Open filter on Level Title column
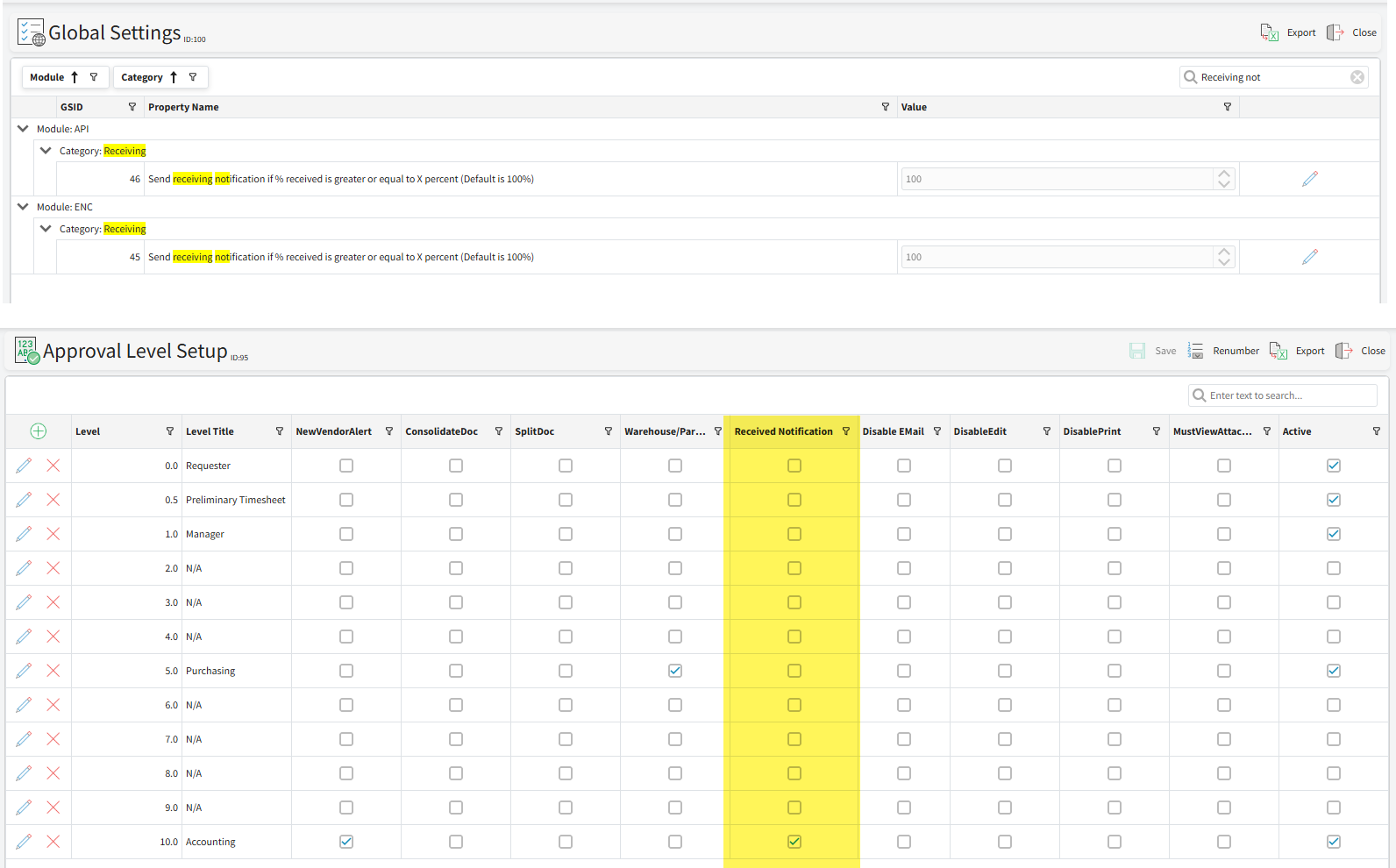The image size is (1396, 868). tap(280, 431)
